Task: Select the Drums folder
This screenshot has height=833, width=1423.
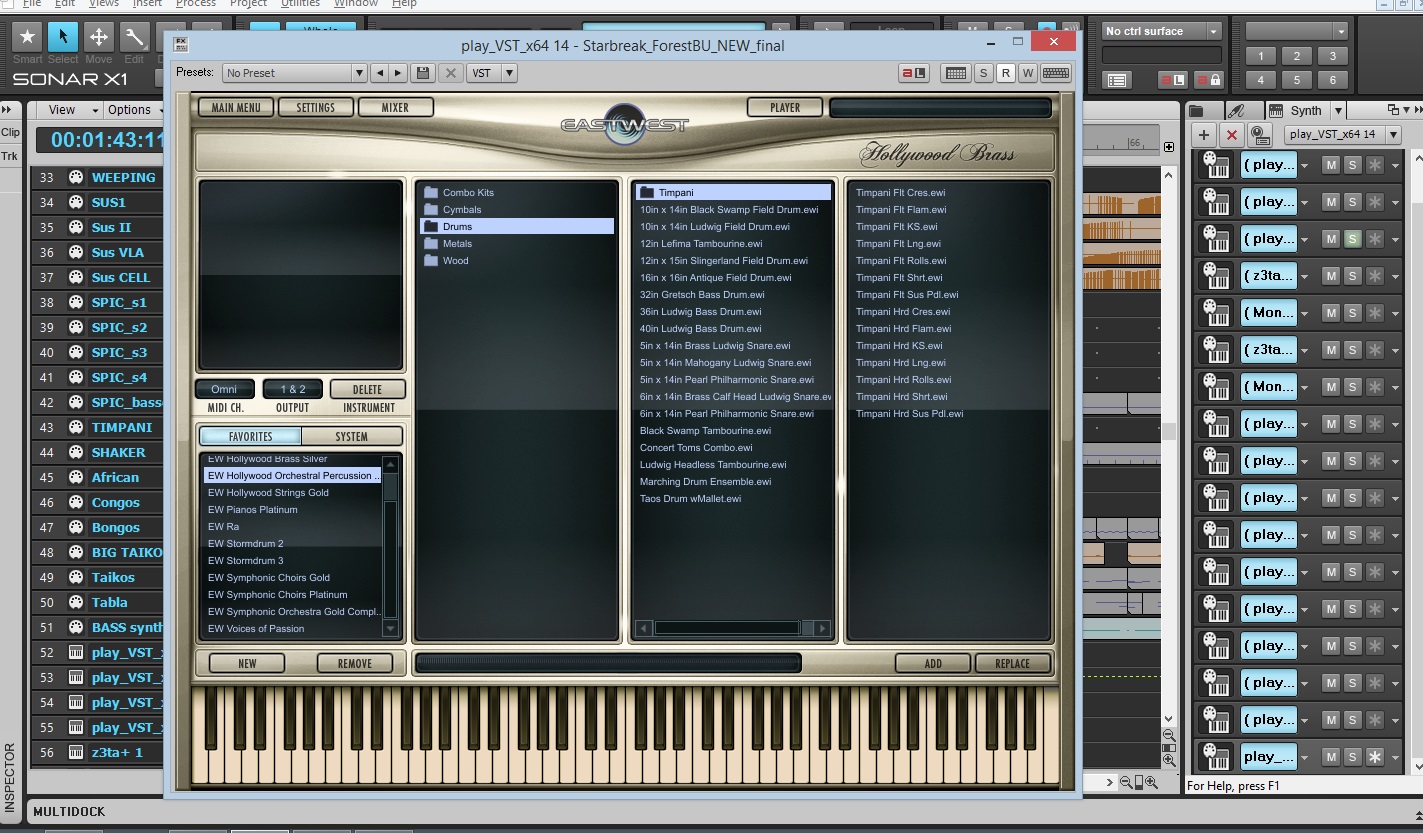Action: [x=517, y=227]
